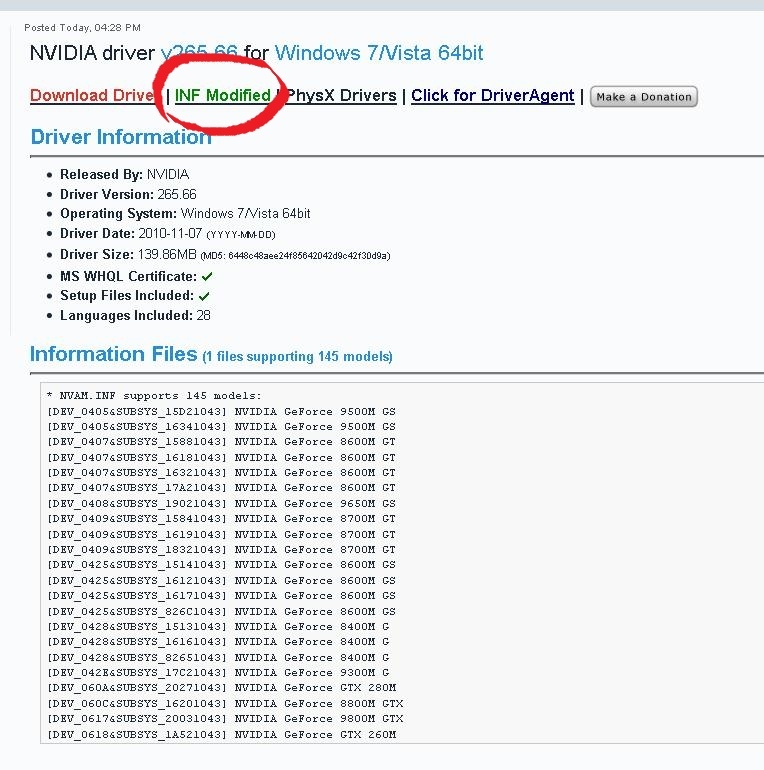Click the green MS WHQL Certificate checkmark
This screenshot has width=764, height=770.
206,276
